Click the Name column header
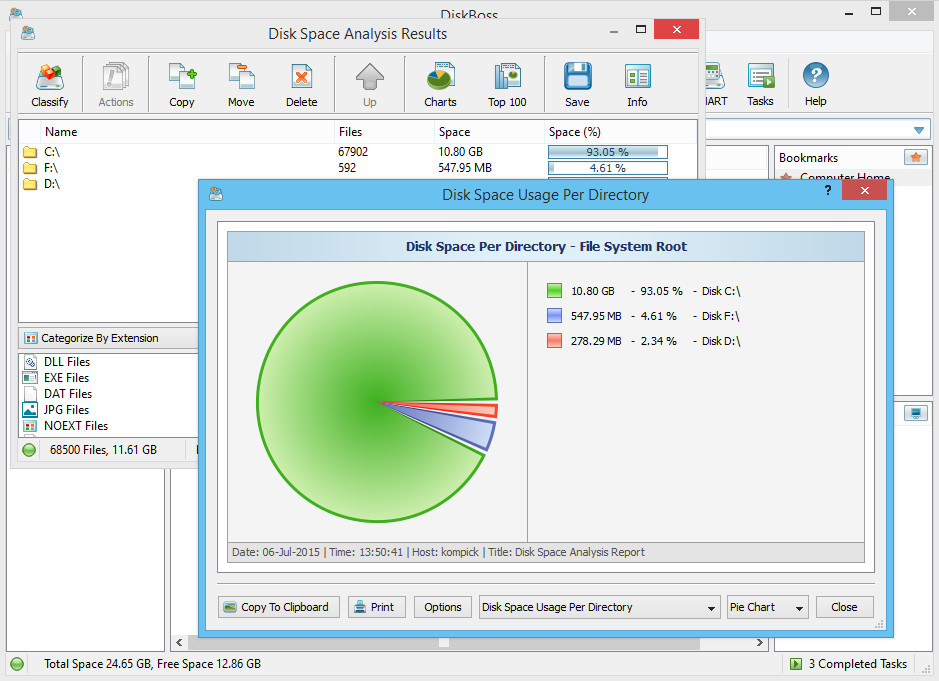The image size is (939, 681). pos(61,132)
